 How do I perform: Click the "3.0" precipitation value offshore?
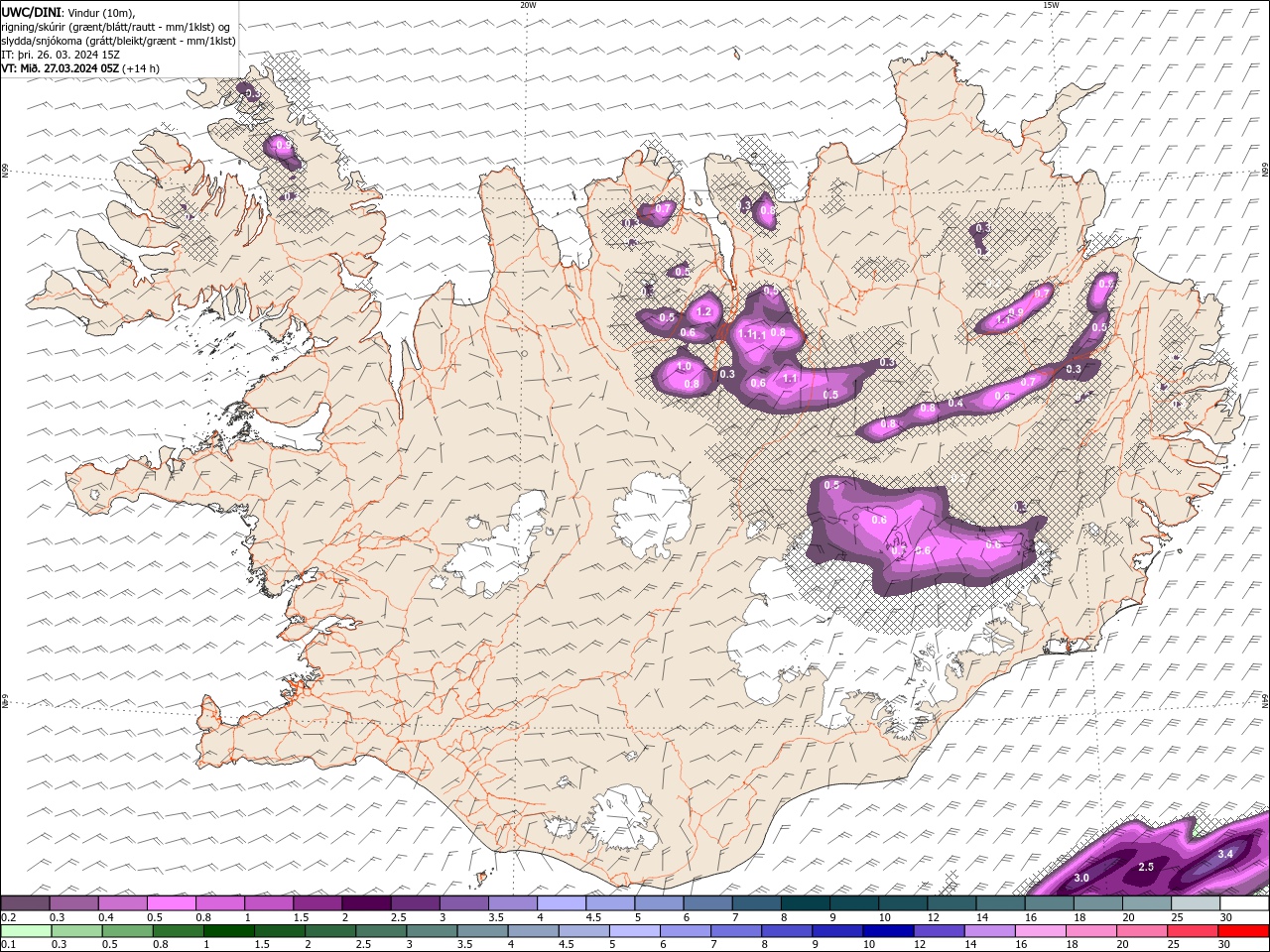pos(1081,878)
